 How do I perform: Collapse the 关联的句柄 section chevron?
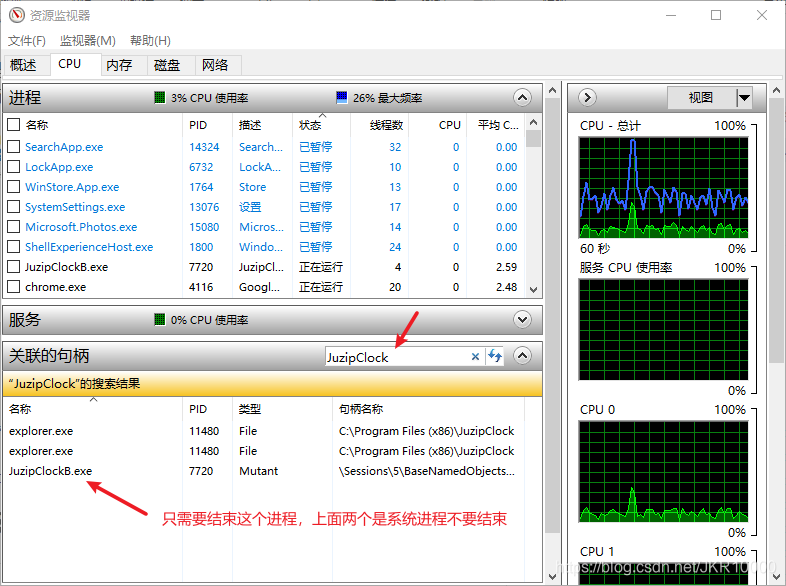point(522,355)
